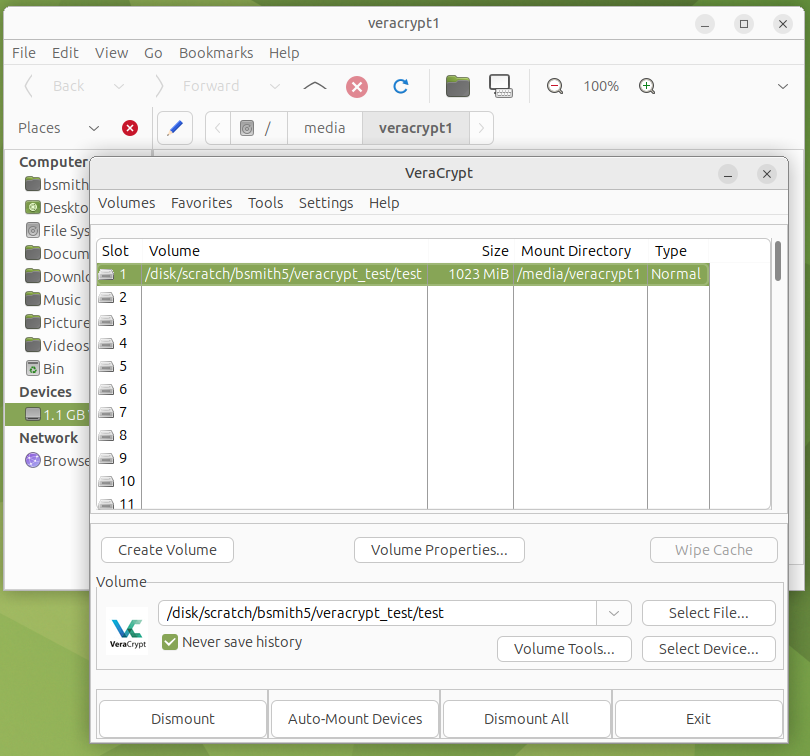Select drive icon for slot 9
The image size is (810, 756).
(106, 459)
